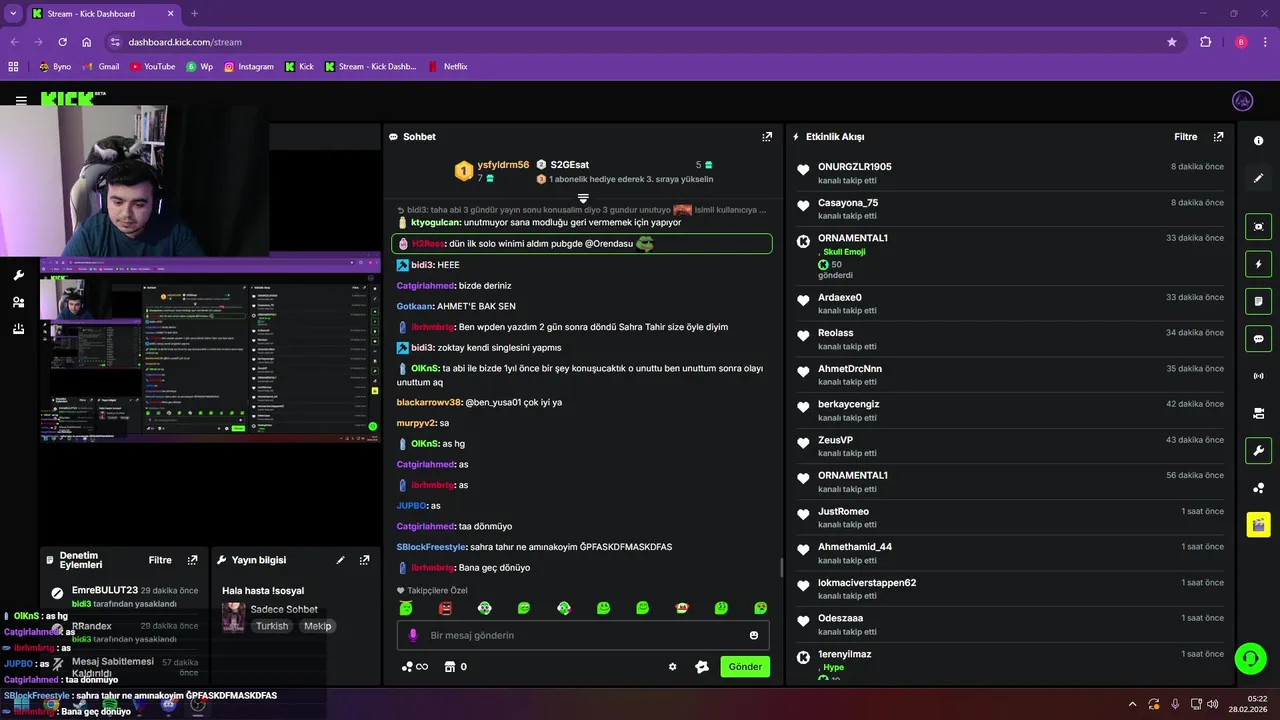Viewport: 1280px width, 720px height.
Task: Toggle the activity feed lightning icon
Action: 1258,264
